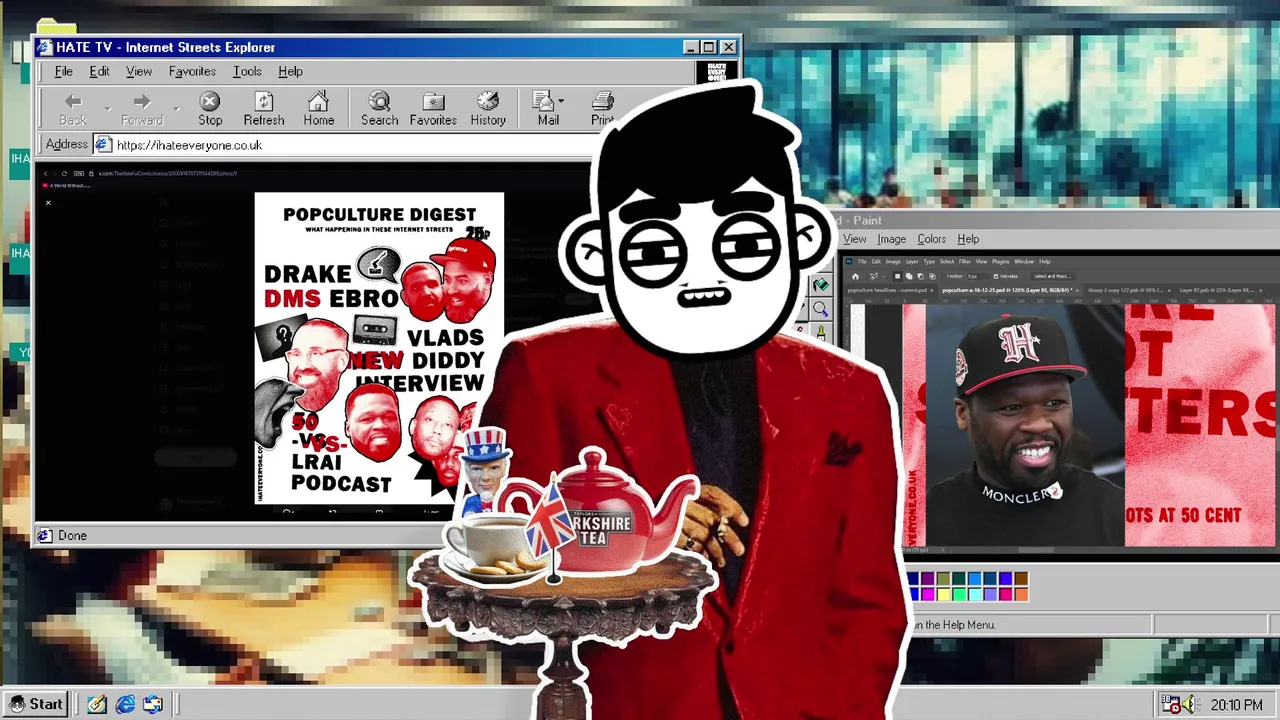Screen dimensions: 1280x720
Task: Open the File menu in Explorer
Action: (63, 72)
